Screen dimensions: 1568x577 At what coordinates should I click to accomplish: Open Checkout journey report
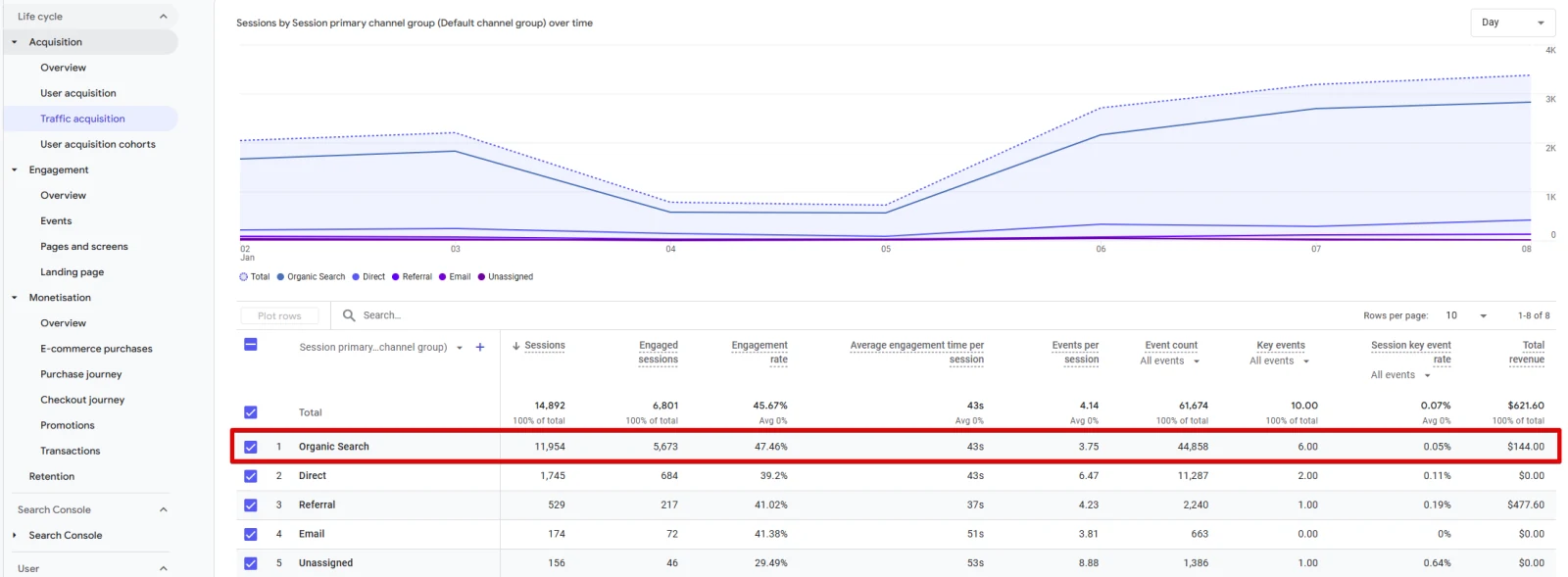pos(82,400)
